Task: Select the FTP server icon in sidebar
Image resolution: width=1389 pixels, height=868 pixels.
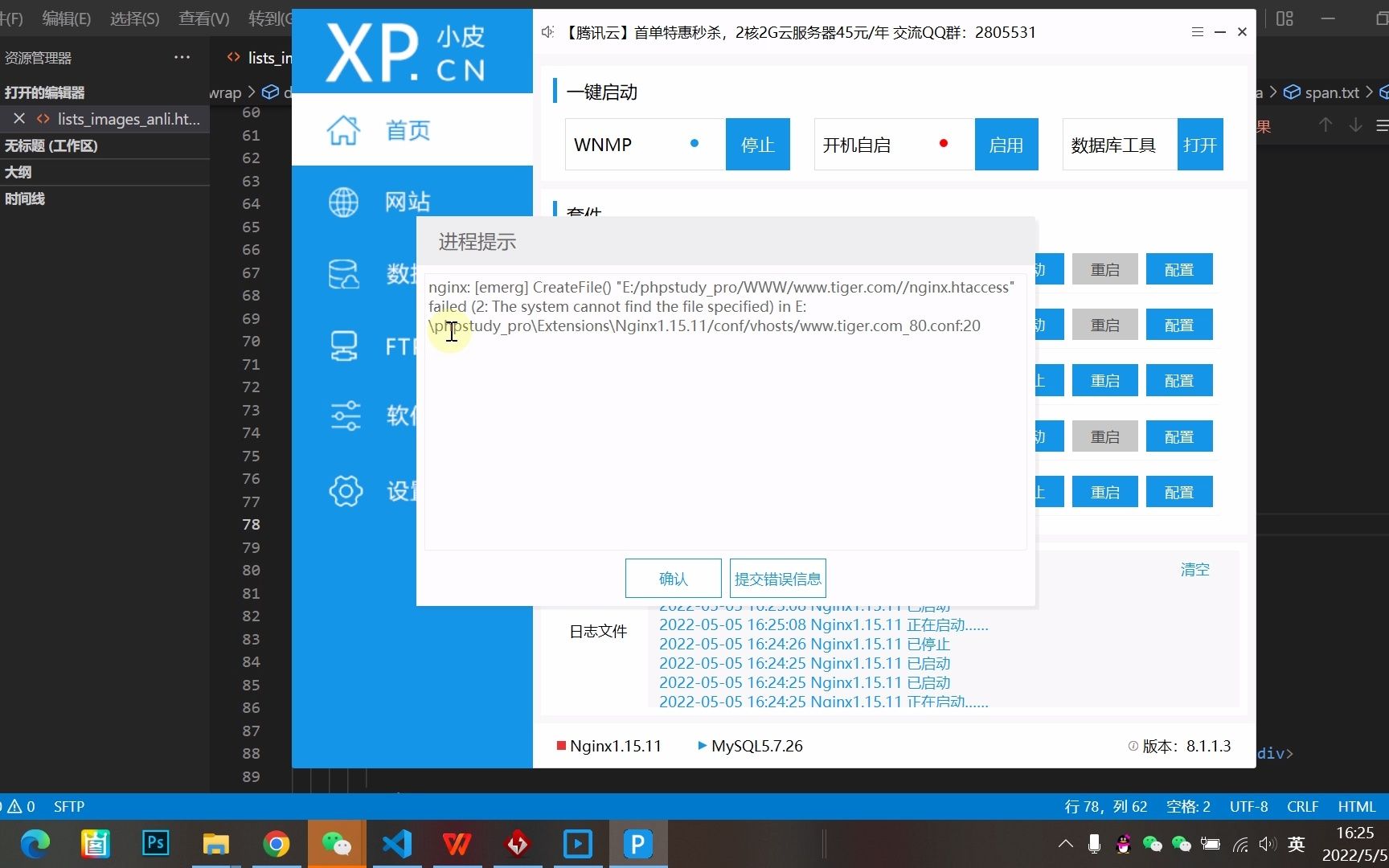Action: pyautogui.click(x=344, y=346)
